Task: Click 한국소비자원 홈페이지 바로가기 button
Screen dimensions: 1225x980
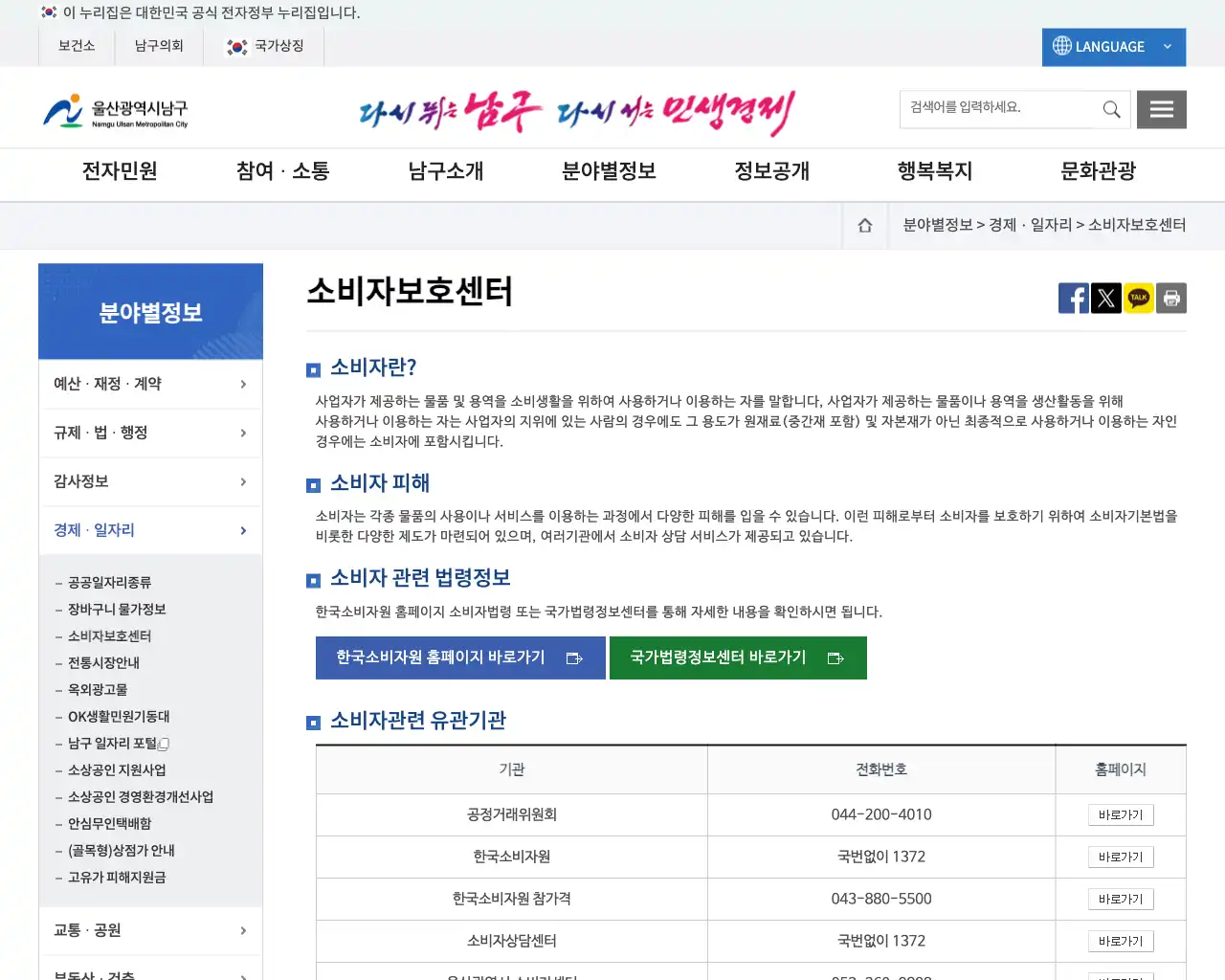Action: tap(460, 658)
